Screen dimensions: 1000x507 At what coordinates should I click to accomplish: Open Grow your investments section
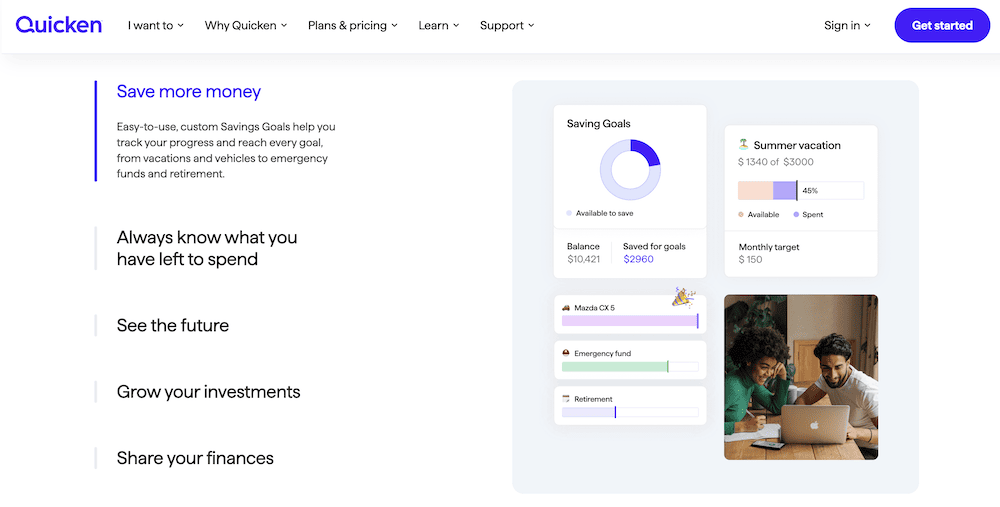tap(209, 392)
